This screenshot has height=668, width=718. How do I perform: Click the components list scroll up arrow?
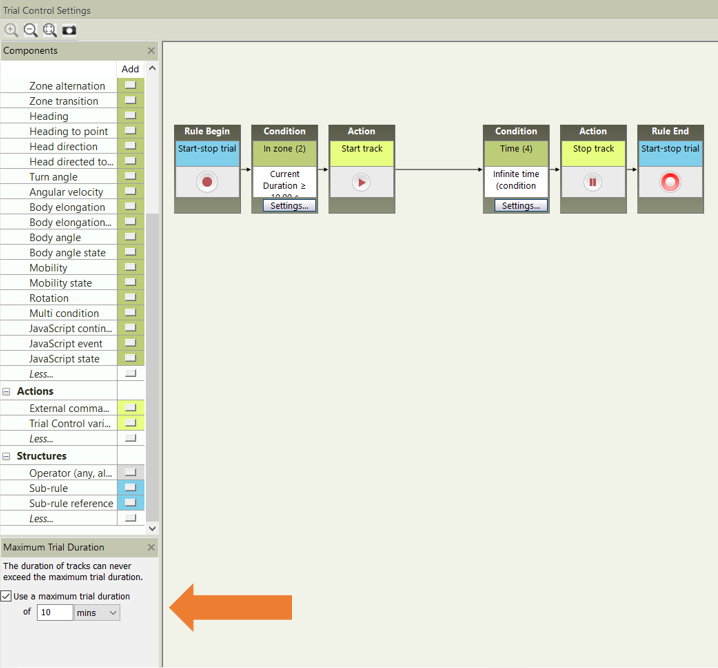152,68
